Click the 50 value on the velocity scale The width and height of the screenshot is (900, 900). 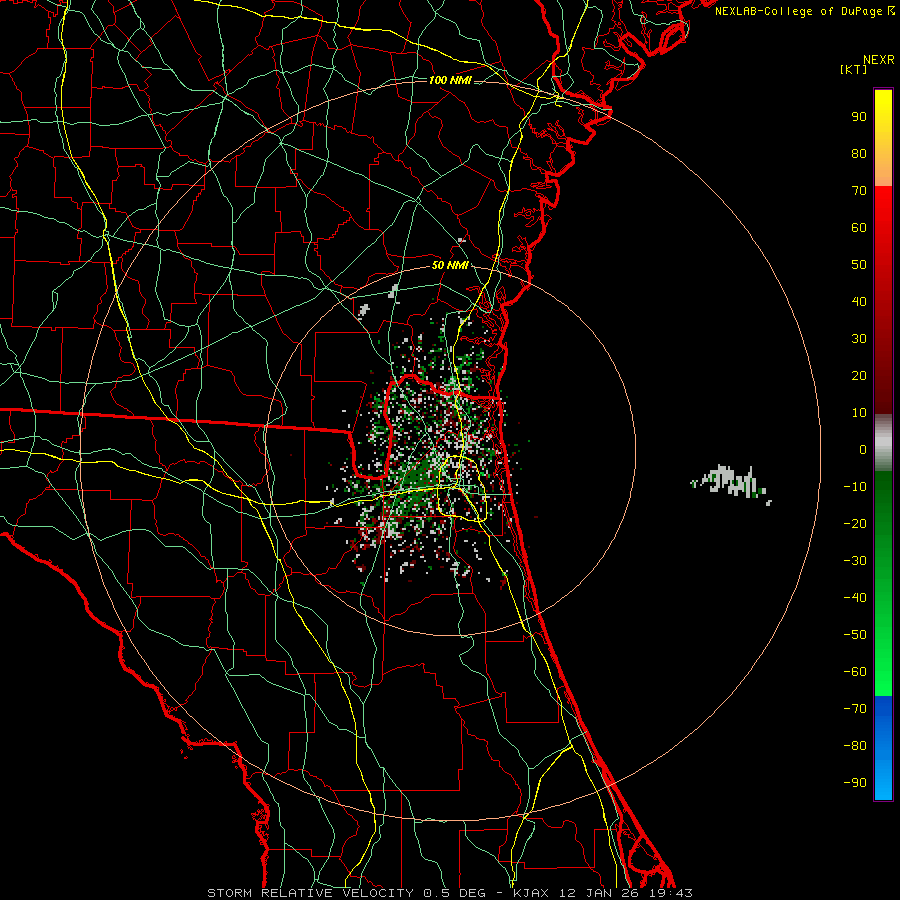(859, 265)
